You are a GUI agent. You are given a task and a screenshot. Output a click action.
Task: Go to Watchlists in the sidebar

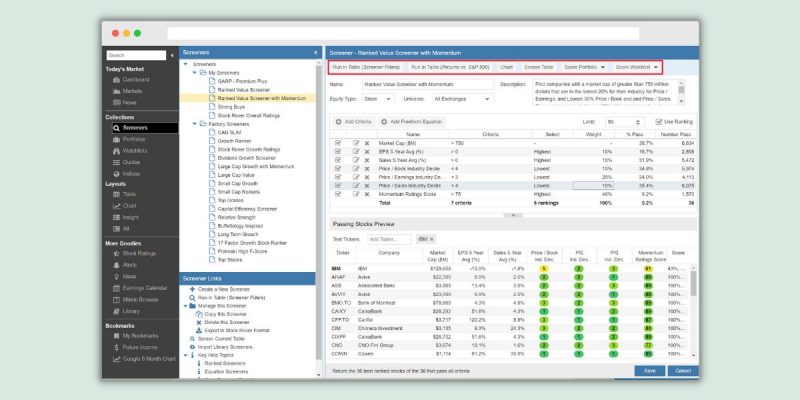[x=135, y=150]
